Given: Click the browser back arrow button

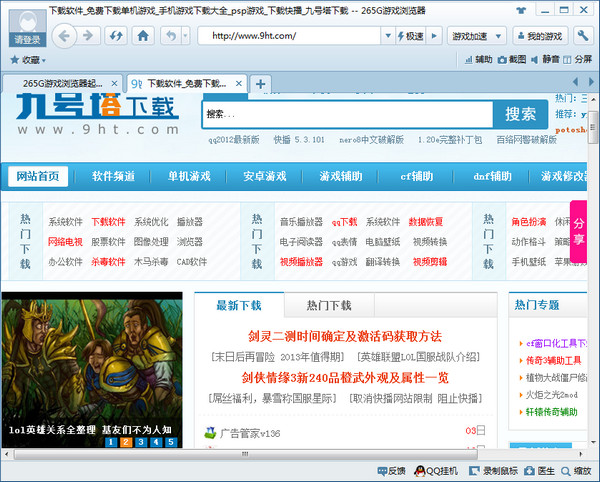Looking at the screenshot, I should coord(64,36).
